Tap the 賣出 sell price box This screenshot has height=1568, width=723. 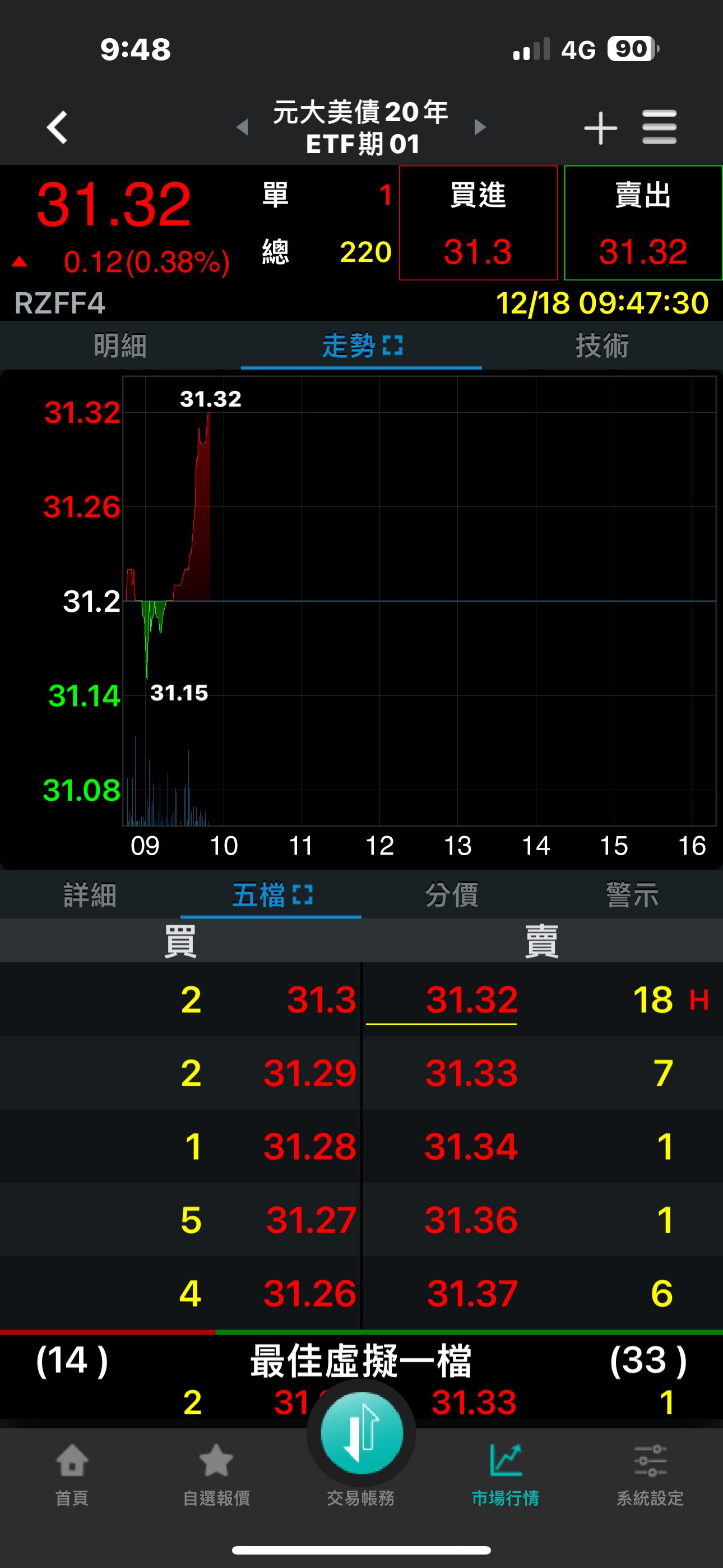point(643,223)
